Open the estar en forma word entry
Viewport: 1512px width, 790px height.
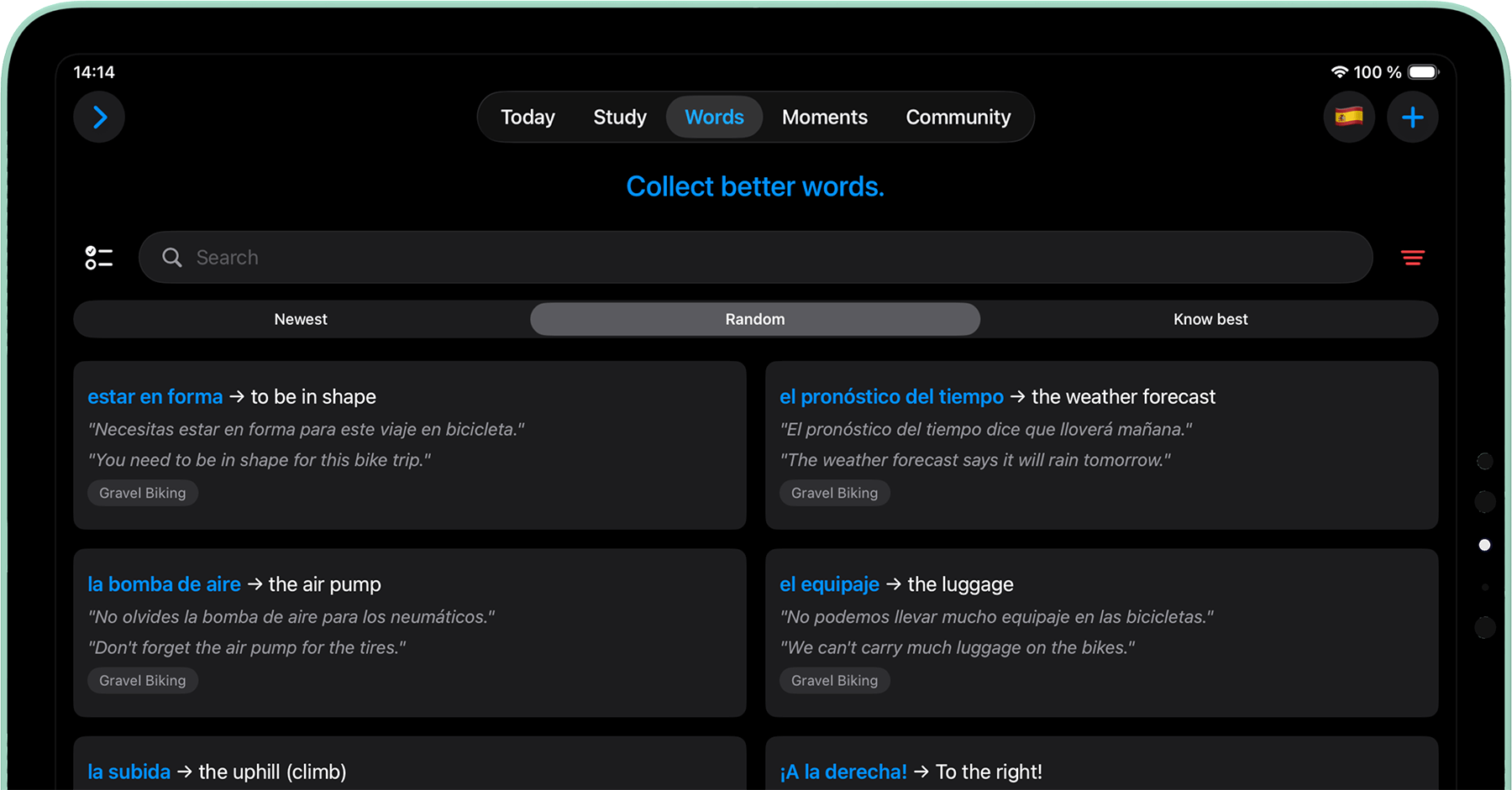click(x=155, y=396)
